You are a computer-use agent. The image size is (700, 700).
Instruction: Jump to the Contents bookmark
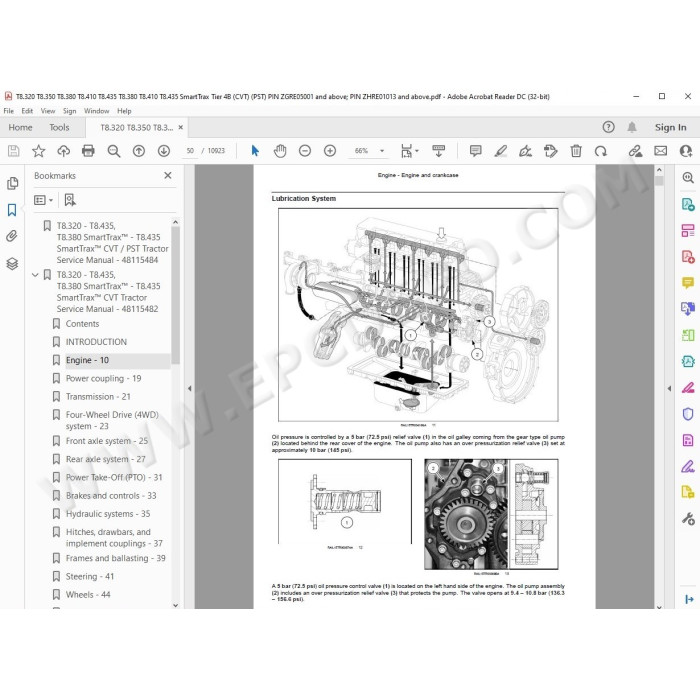coord(82,324)
